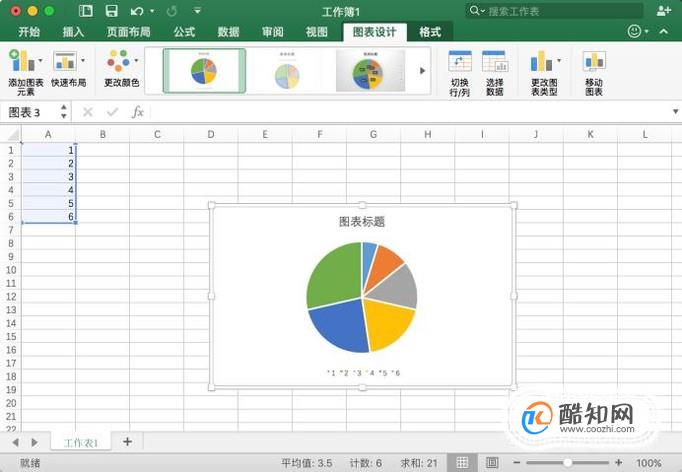
Task: Select the third gray-background pie chart style
Action: click(370, 71)
